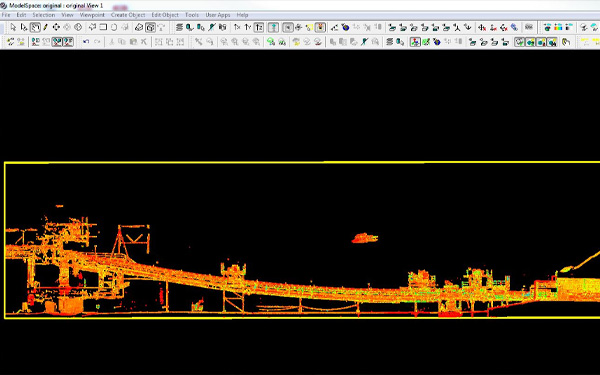This screenshot has width=600, height=375.
Task: Click the blue Undo arrow
Action: (86, 42)
